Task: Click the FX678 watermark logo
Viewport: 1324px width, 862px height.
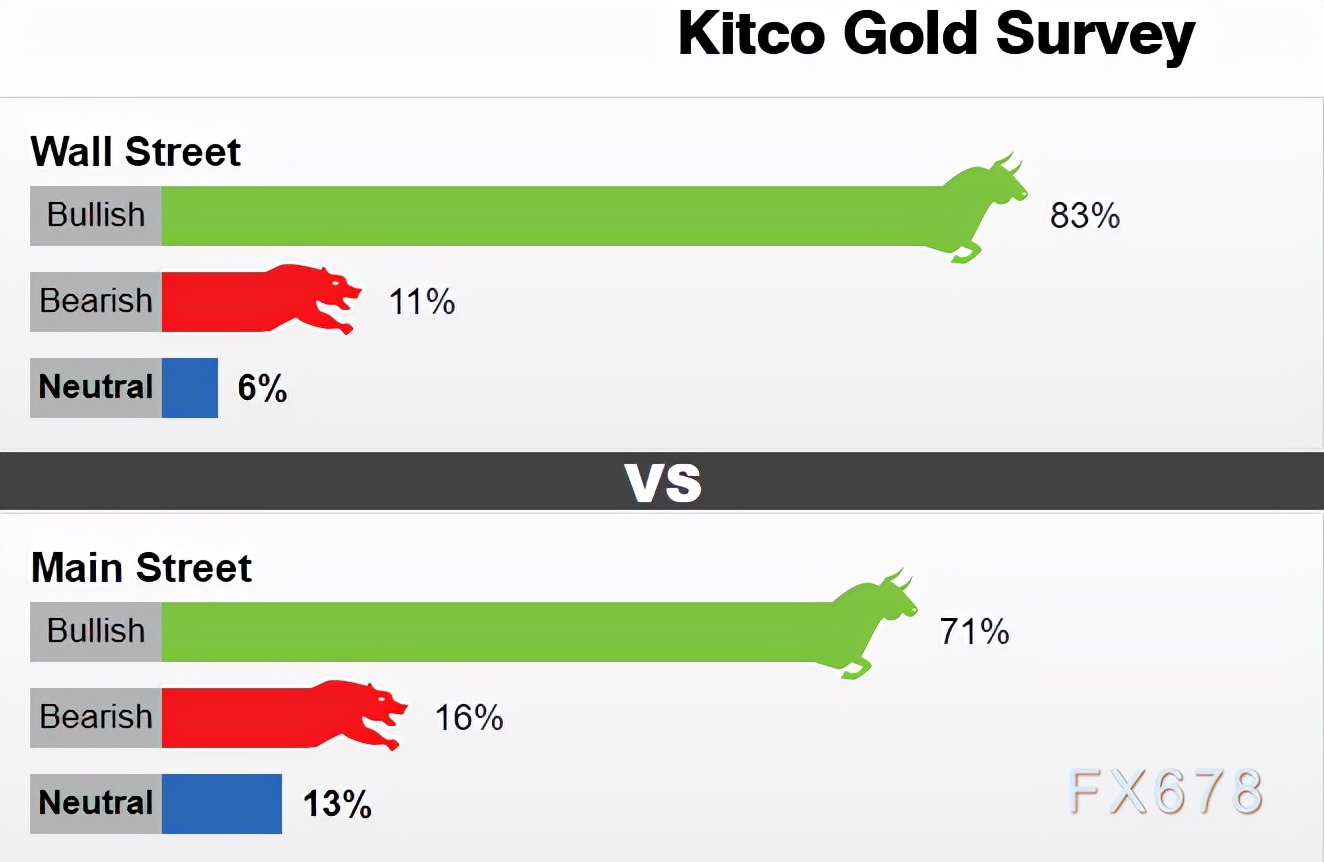Action: pos(1166,792)
